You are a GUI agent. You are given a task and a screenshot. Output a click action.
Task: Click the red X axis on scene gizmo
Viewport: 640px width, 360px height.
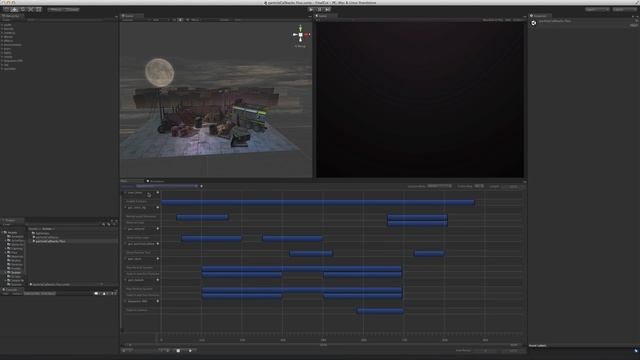(307, 35)
